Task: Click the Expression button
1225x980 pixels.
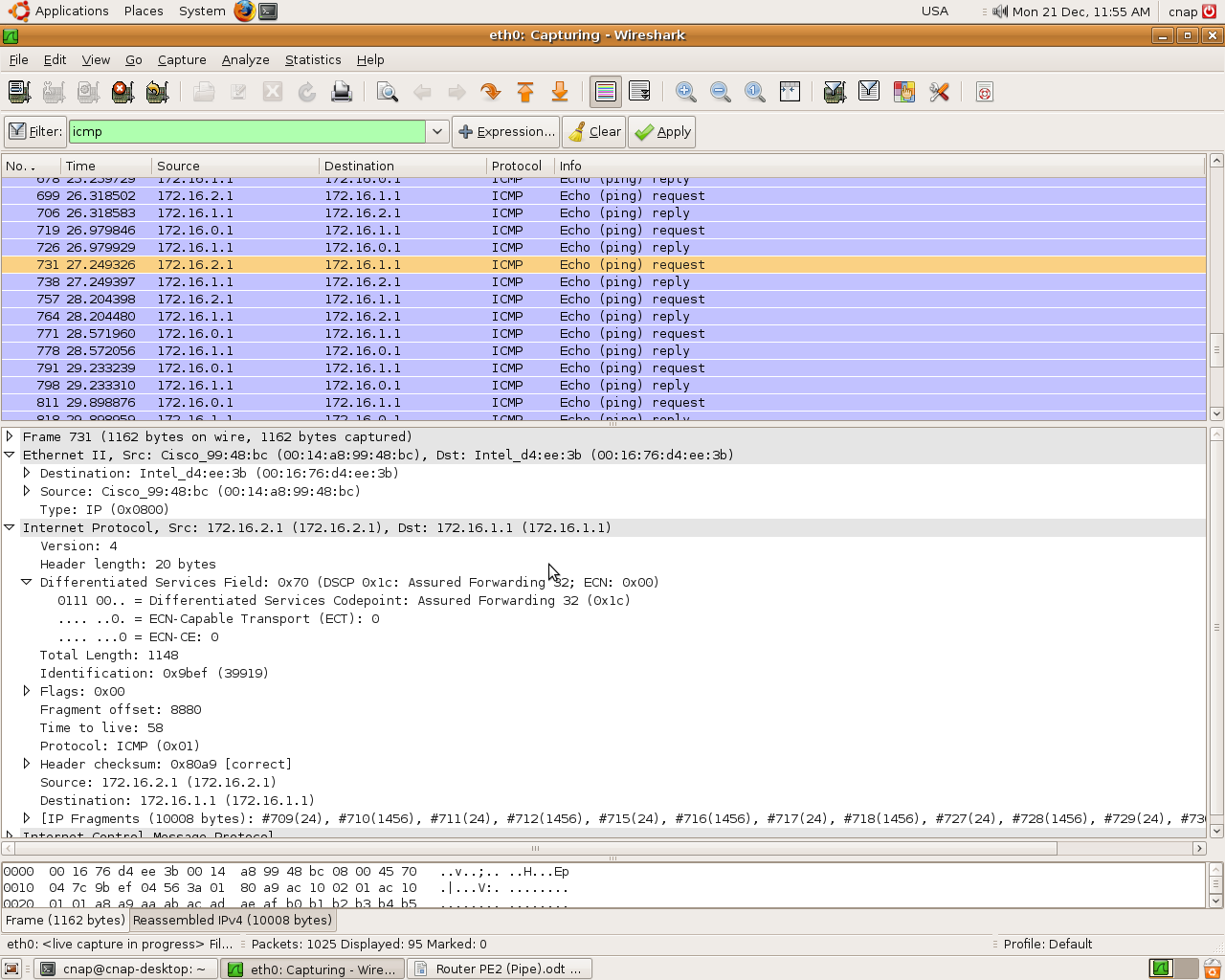Action: click(505, 132)
